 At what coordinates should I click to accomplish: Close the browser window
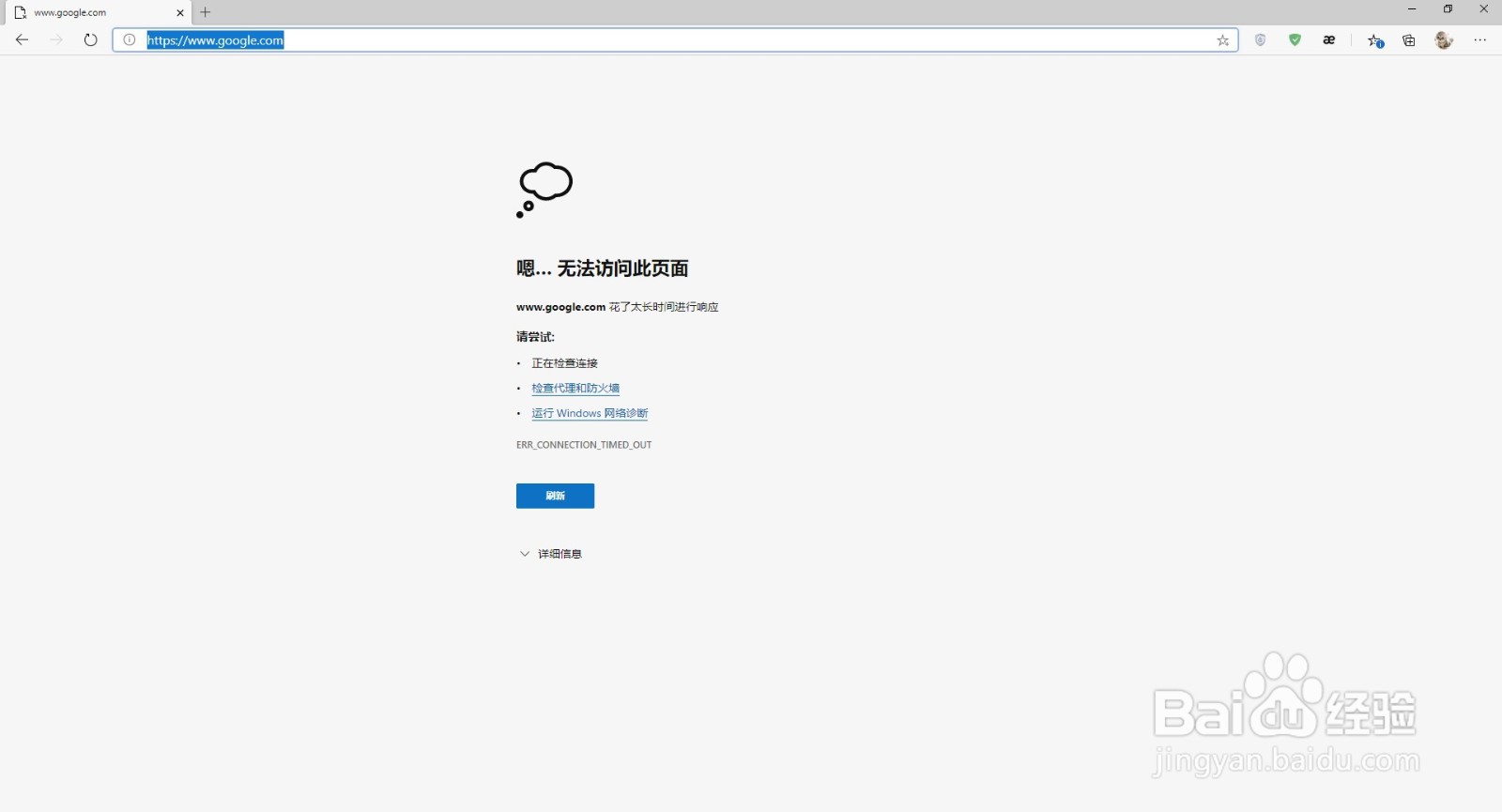pyautogui.click(x=1484, y=9)
